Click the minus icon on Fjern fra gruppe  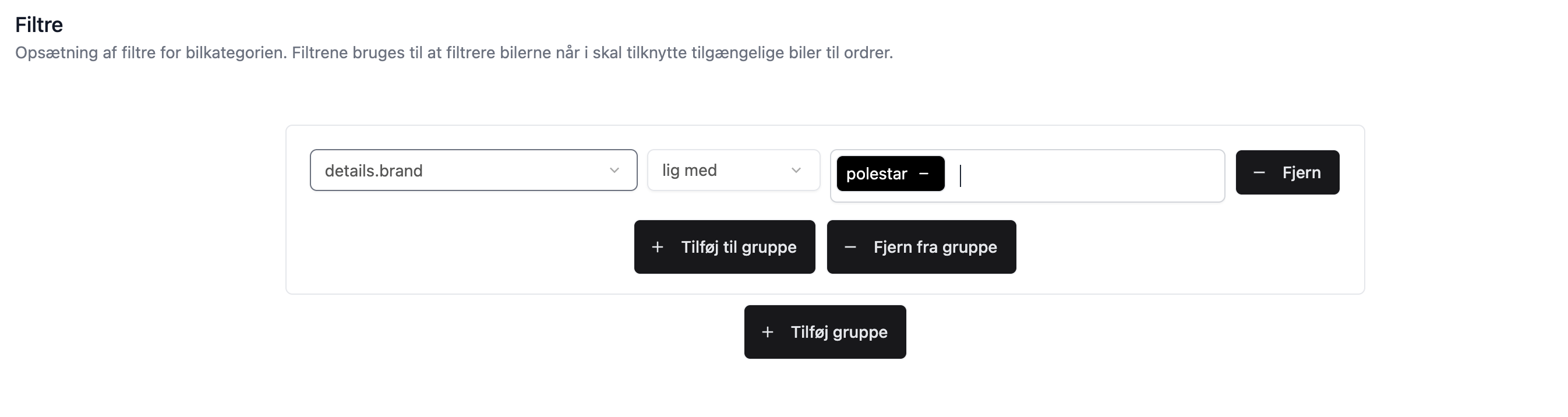pos(850,247)
